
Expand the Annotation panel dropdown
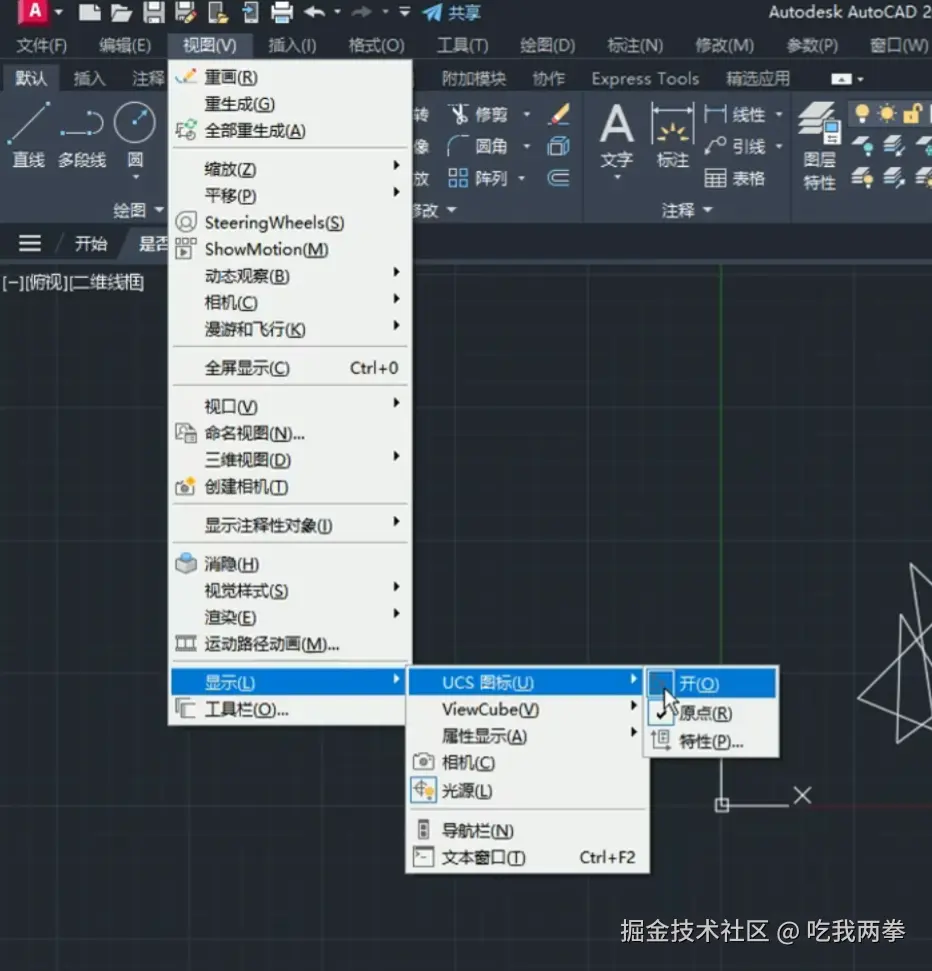coord(687,211)
